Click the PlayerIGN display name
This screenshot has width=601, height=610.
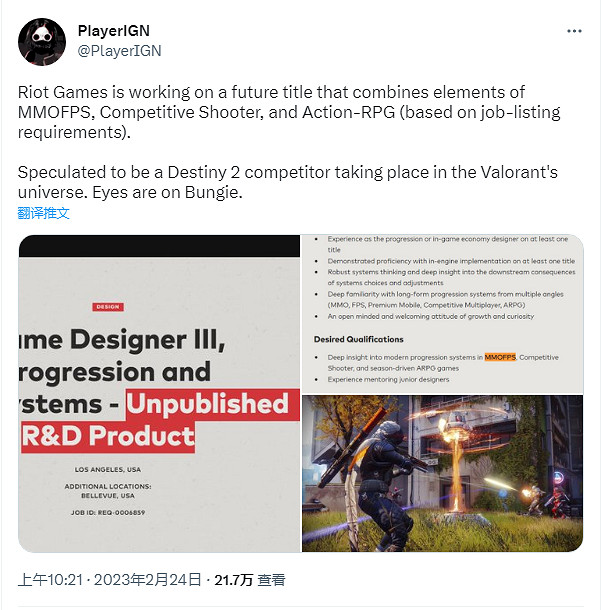(x=114, y=31)
